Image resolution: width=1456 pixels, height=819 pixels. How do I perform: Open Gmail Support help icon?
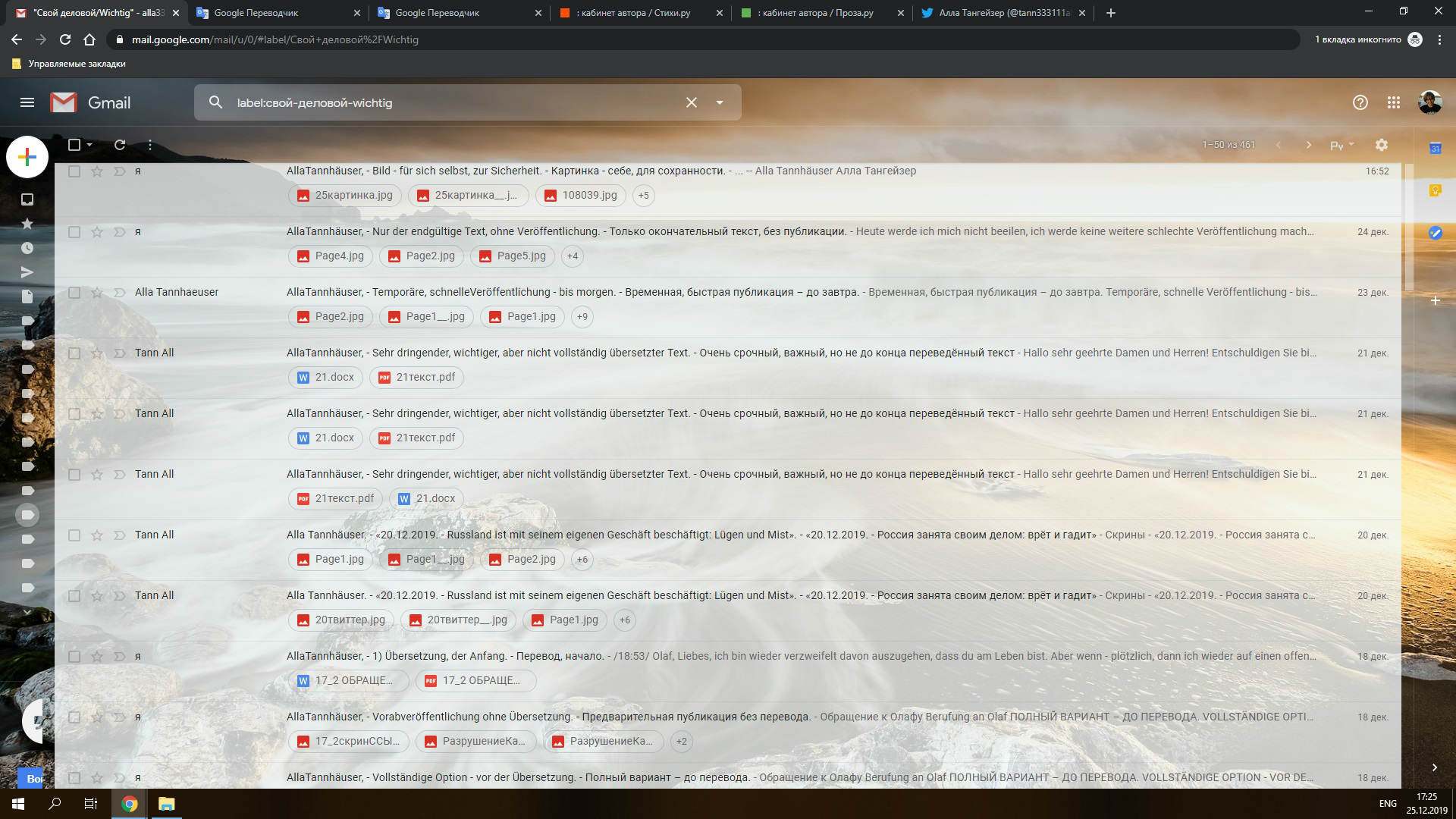pyautogui.click(x=1360, y=102)
